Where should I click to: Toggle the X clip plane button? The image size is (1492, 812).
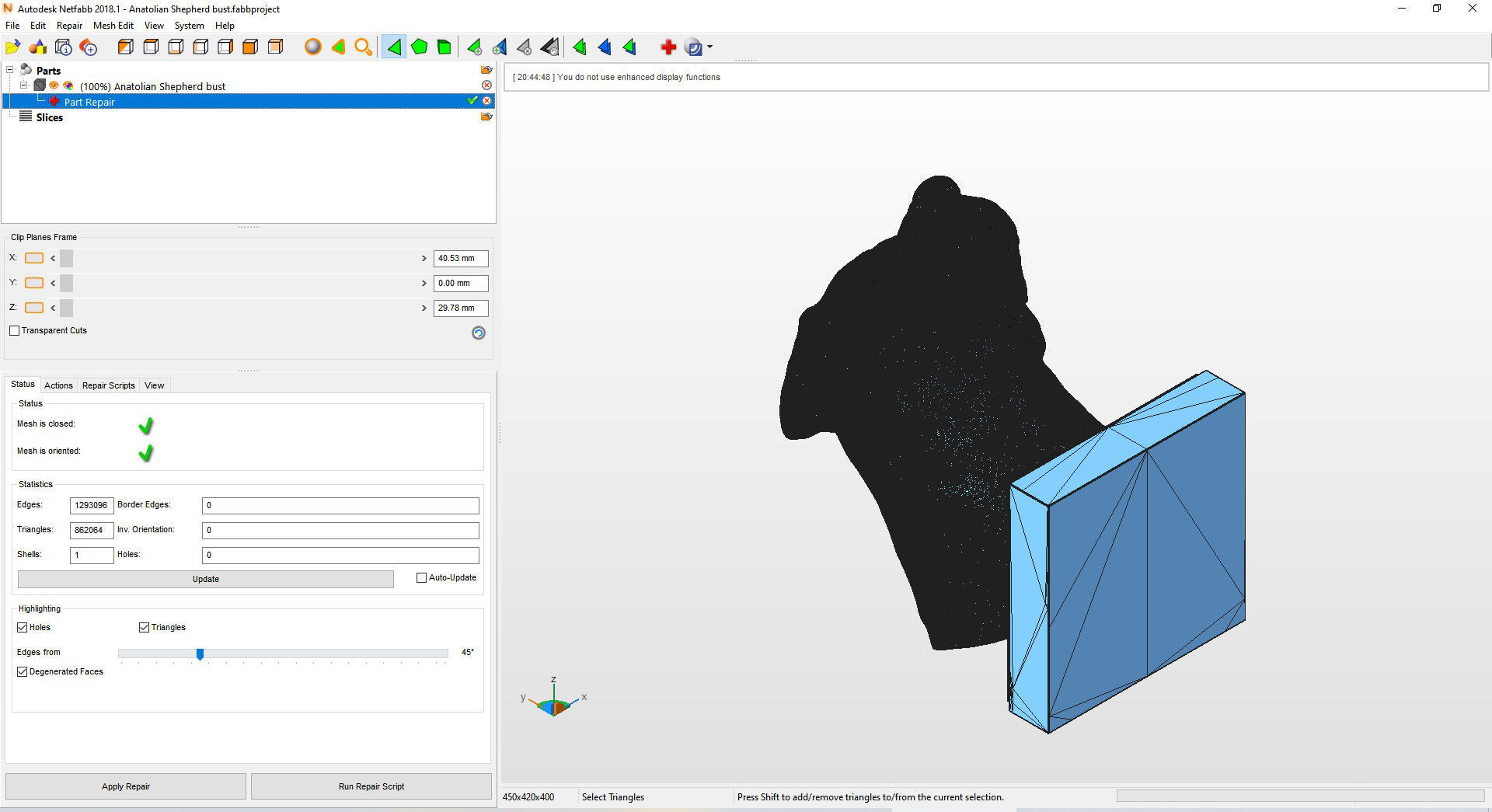[34, 258]
